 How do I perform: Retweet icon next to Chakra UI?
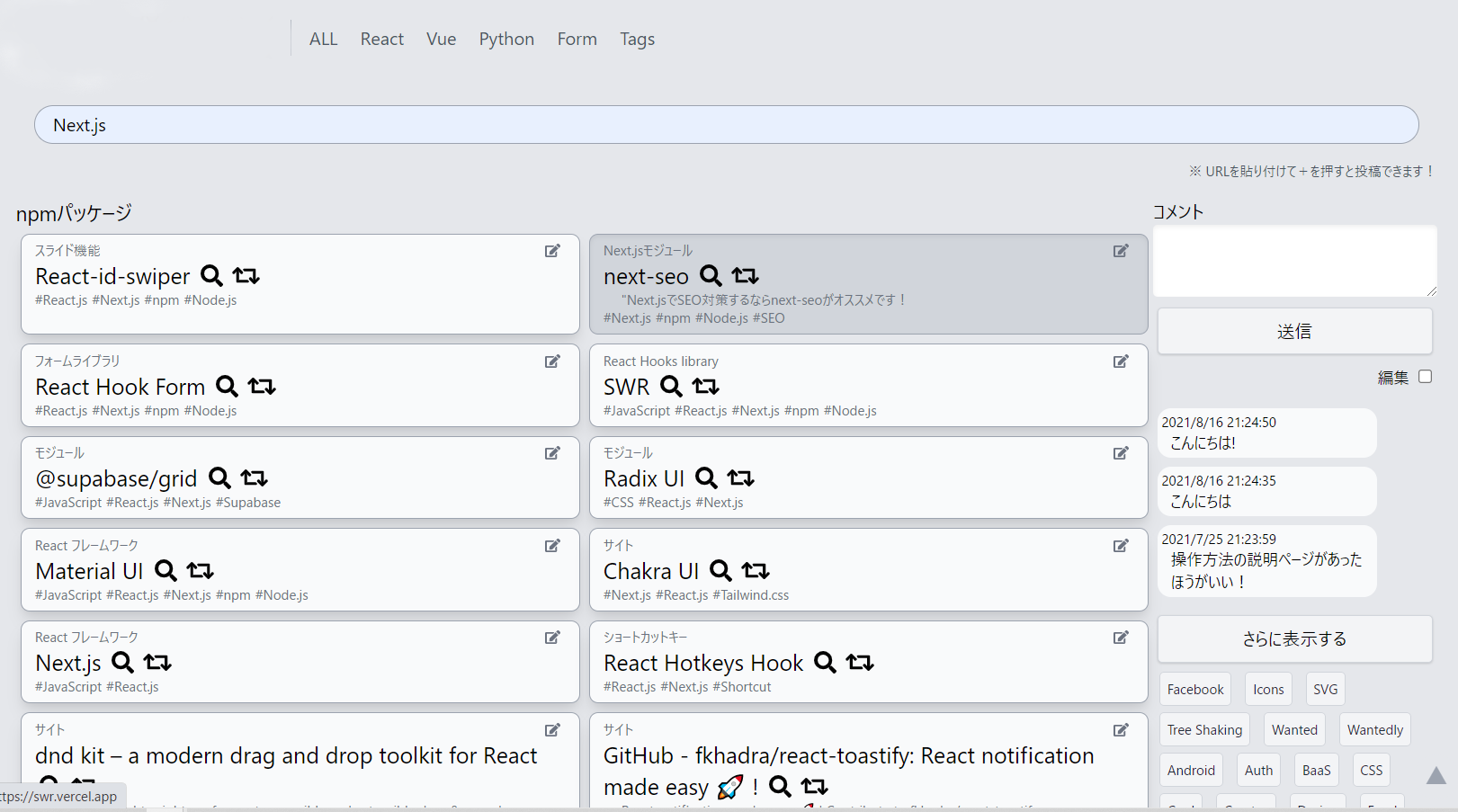point(756,570)
